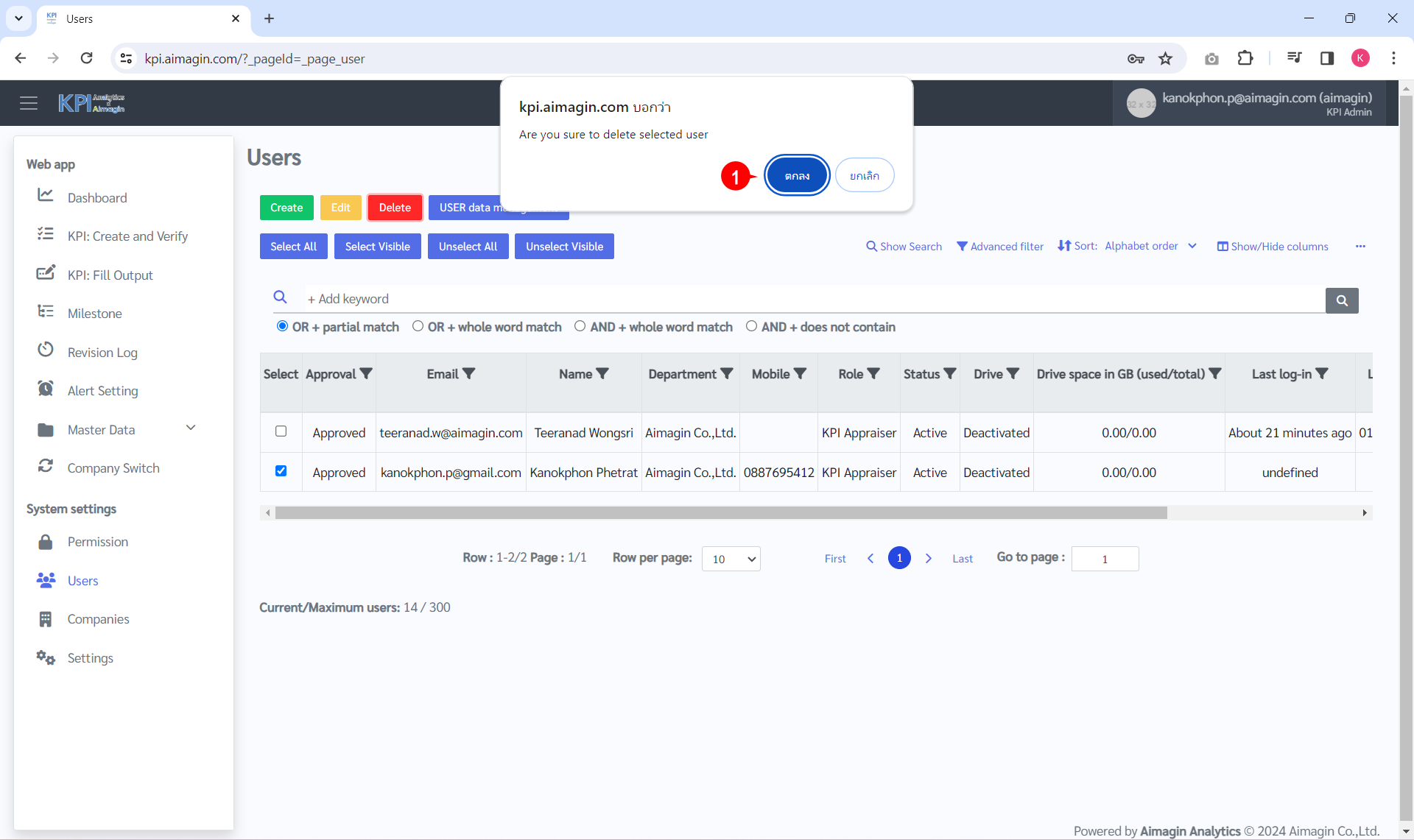
Task: Click the Role column filter icon
Action: [873, 374]
